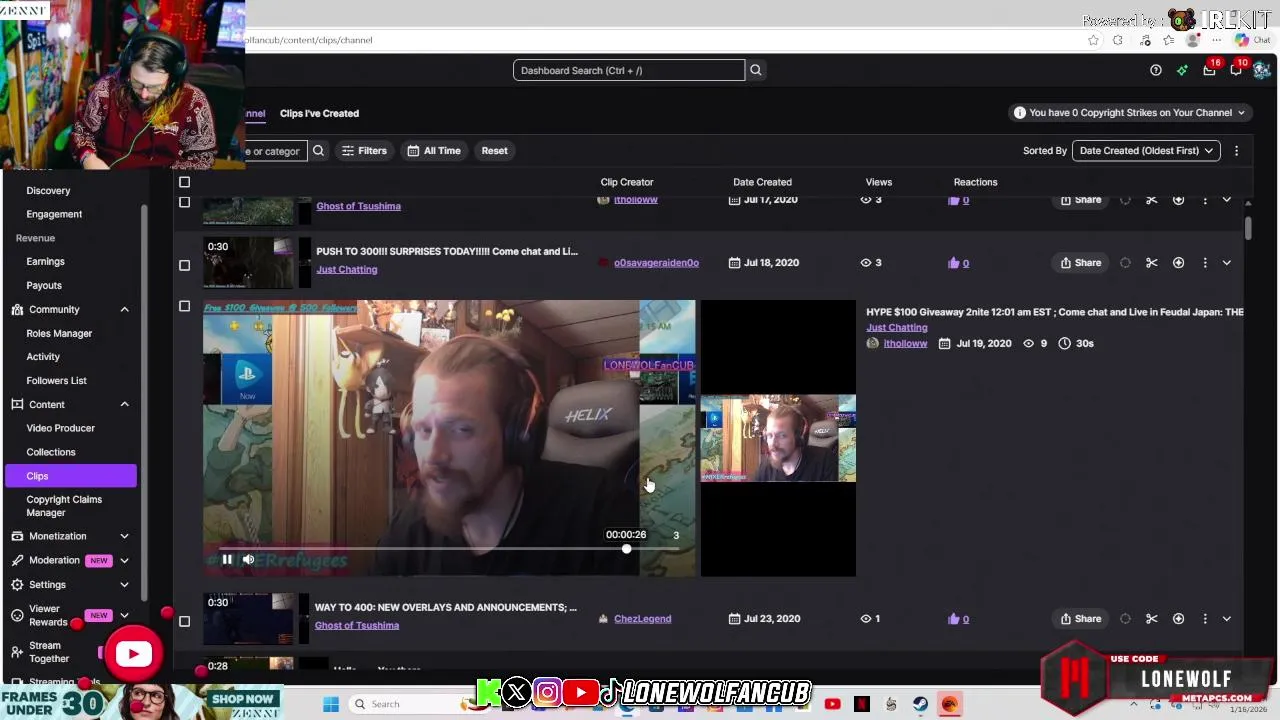1280x720 pixels.
Task: Check the box for the HYPE $100 Giveaway clip
Action: click(x=184, y=306)
